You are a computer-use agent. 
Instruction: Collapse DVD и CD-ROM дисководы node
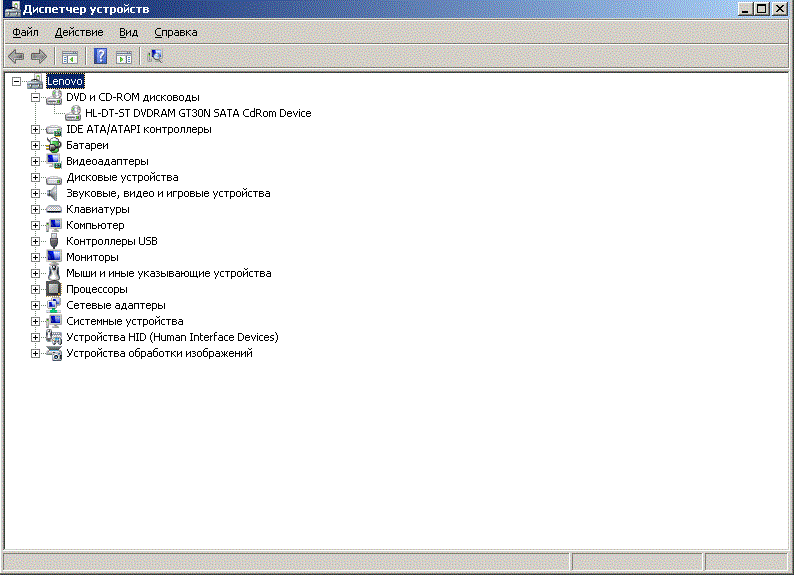click(x=35, y=97)
